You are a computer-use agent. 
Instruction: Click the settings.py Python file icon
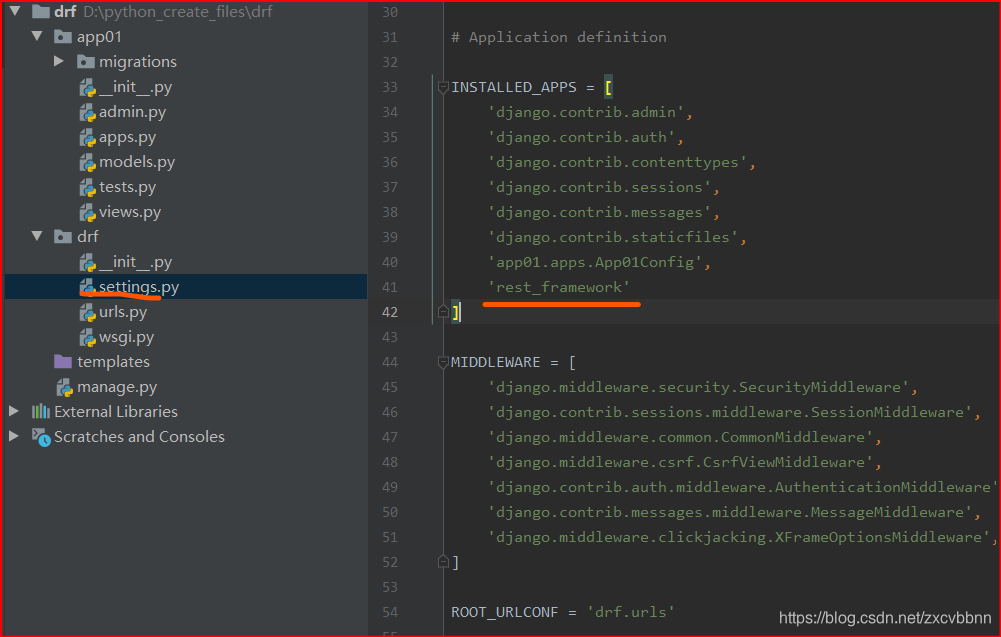(x=87, y=287)
